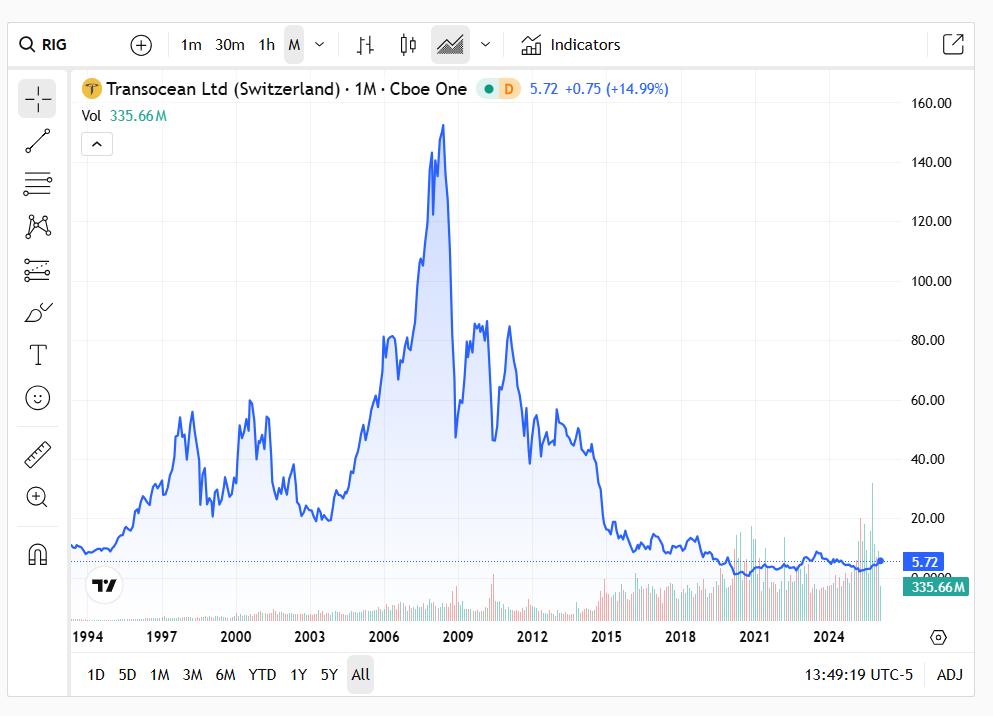Image resolution: width=993 pixels, height=716 pixels.
Task: Click the 2015 time axis label
Action: coord(606,637)
